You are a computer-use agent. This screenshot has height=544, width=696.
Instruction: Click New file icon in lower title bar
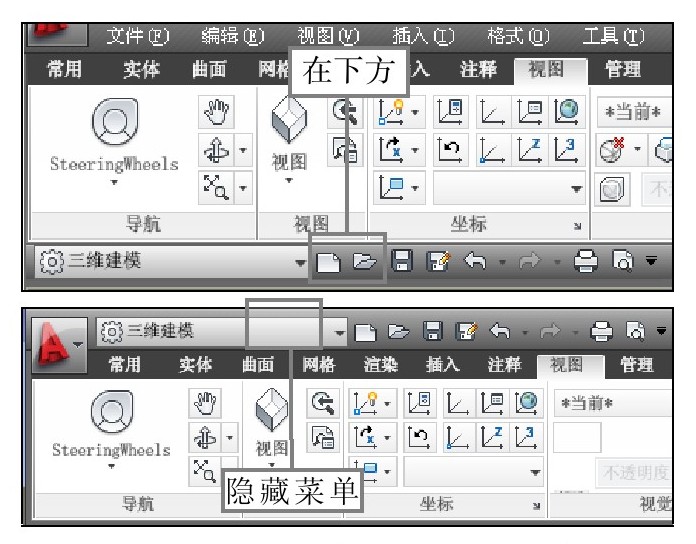pos(365,332)
